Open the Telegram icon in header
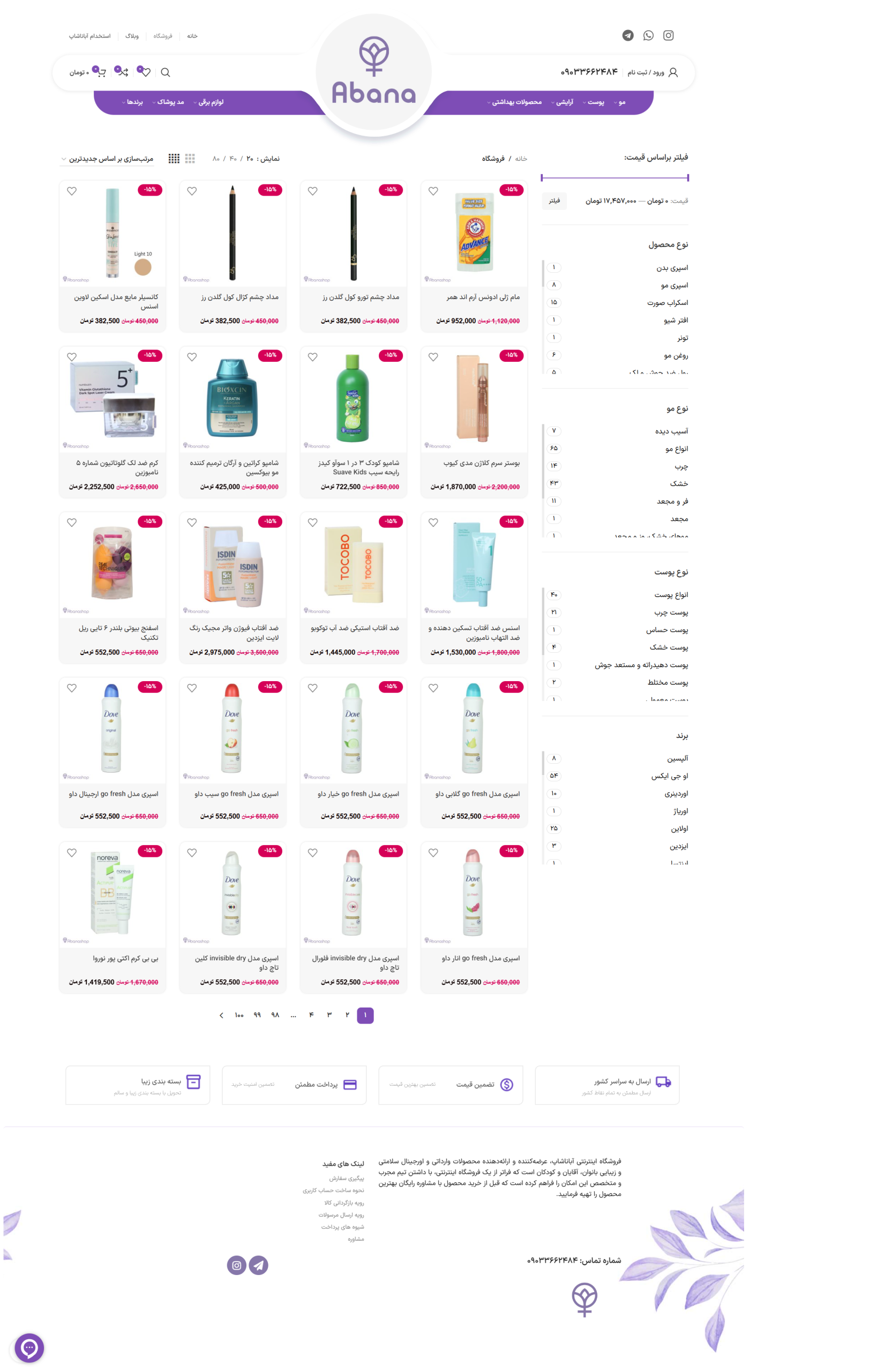Image resolution: width=892 pixels, height=1372 pixels. (628, 35)
